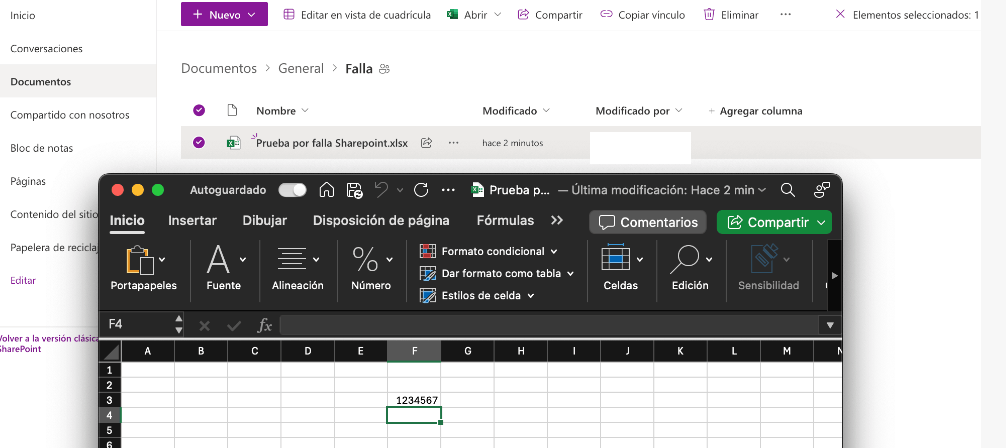Open the row ellipsis for Prueba por falla Sharepoint.xlsx
Image resolution: width=1006 pixels, height=448 pixels.
pyautogui.click(x=454, y=143)
